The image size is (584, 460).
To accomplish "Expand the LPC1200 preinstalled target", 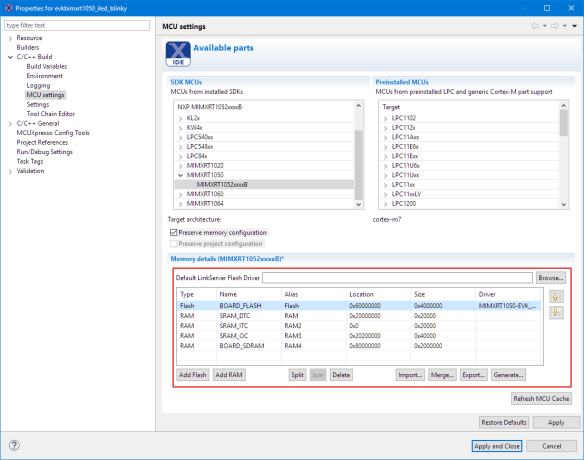I will click(385, 204).
